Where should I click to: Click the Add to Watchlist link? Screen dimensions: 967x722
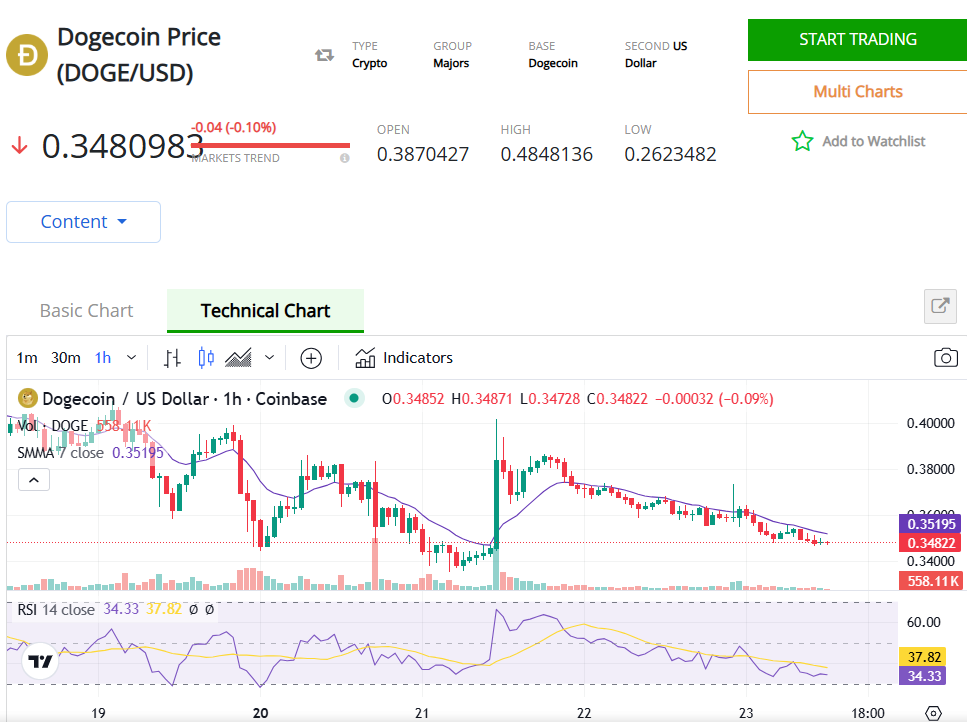873,141
